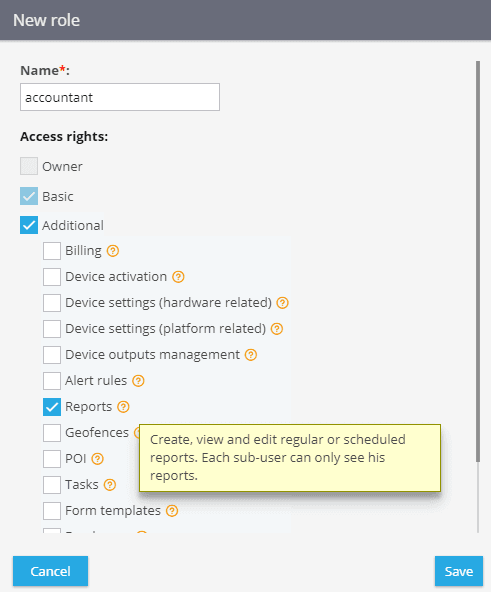Toggle the Additional access rights checkbox
Screen dimensions: 491x592
tap(29, 225)
